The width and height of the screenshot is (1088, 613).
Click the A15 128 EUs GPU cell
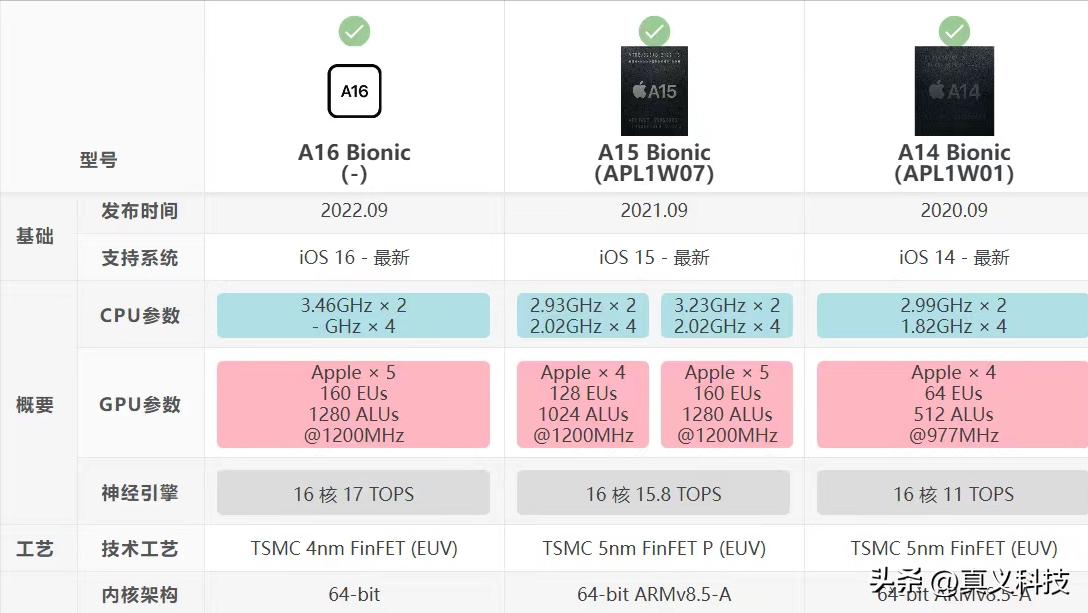point(582,404)
